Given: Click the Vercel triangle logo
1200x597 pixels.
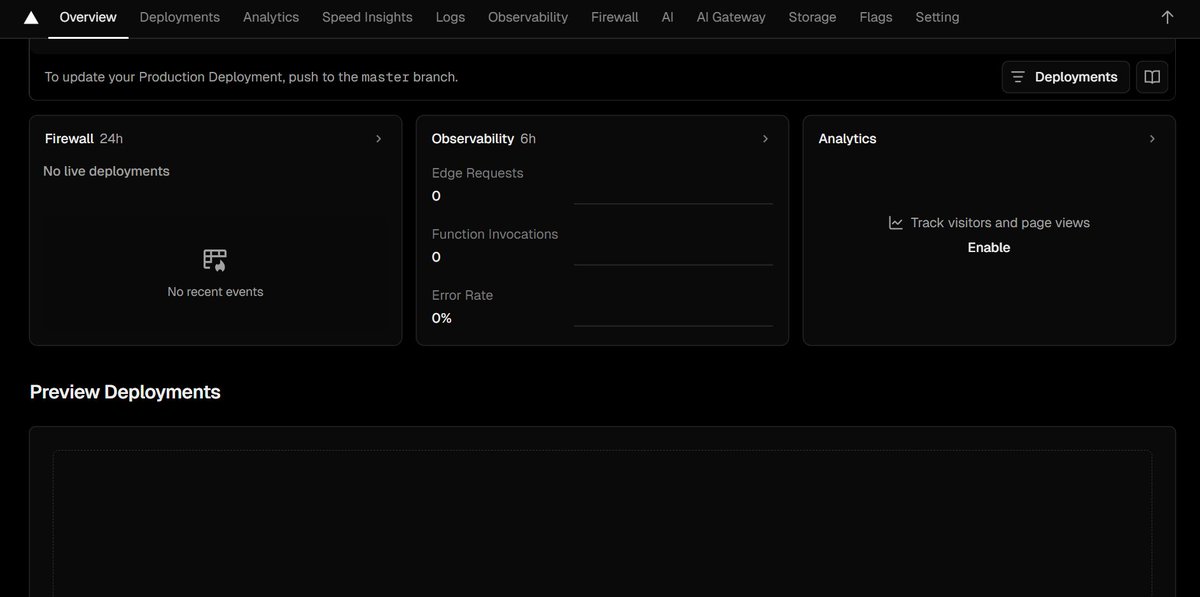Looking at the screenshot, I should (31, 18).
